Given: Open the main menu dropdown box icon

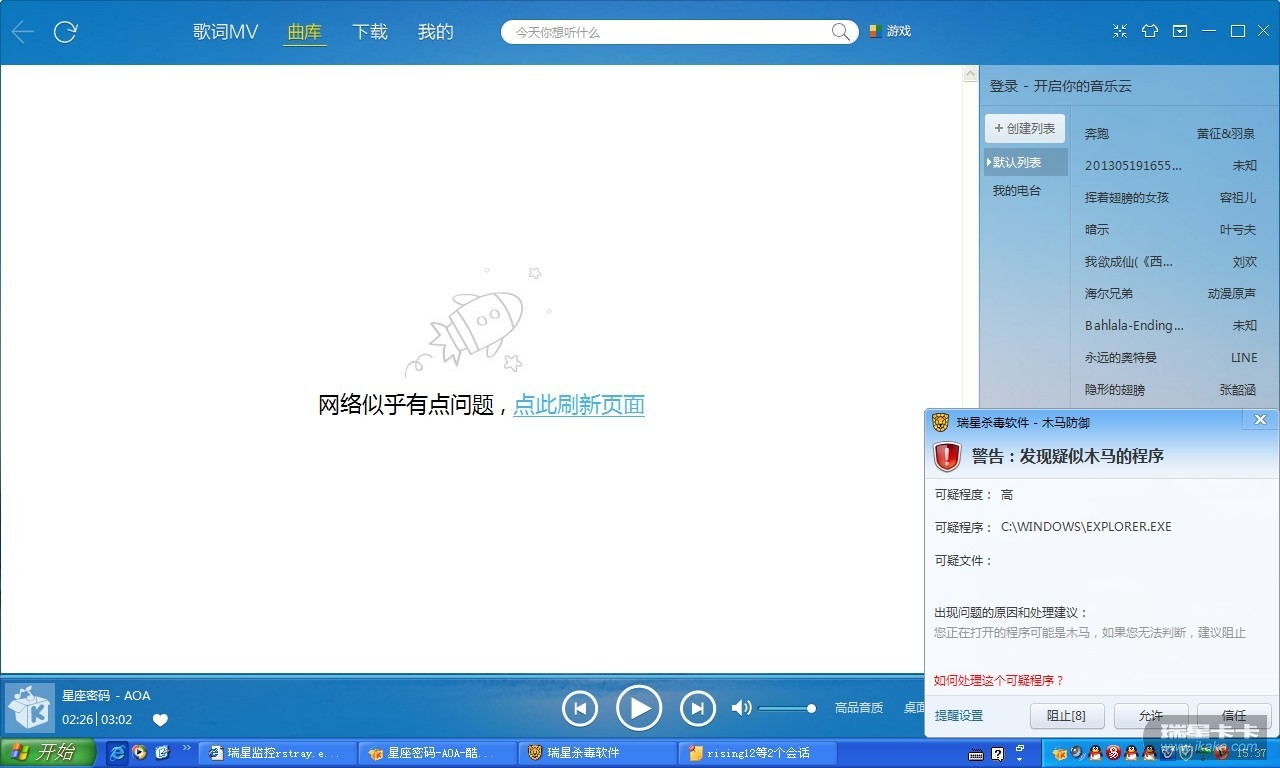Looking at the screenshot, I should point(1180,31).
